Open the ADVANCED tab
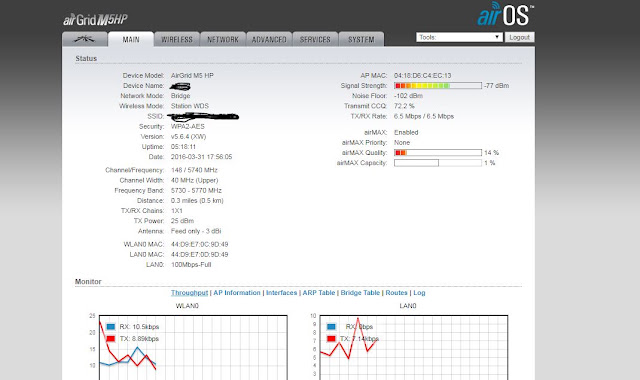Image resolution: width=640 pixels, height=380 pixels. click(269, 39)
